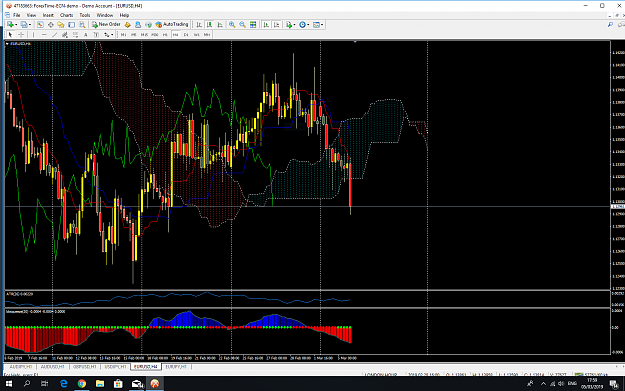Tile chart windows grid icon
This screenshot has height=391, width=625.
click(x=253, y=25)
